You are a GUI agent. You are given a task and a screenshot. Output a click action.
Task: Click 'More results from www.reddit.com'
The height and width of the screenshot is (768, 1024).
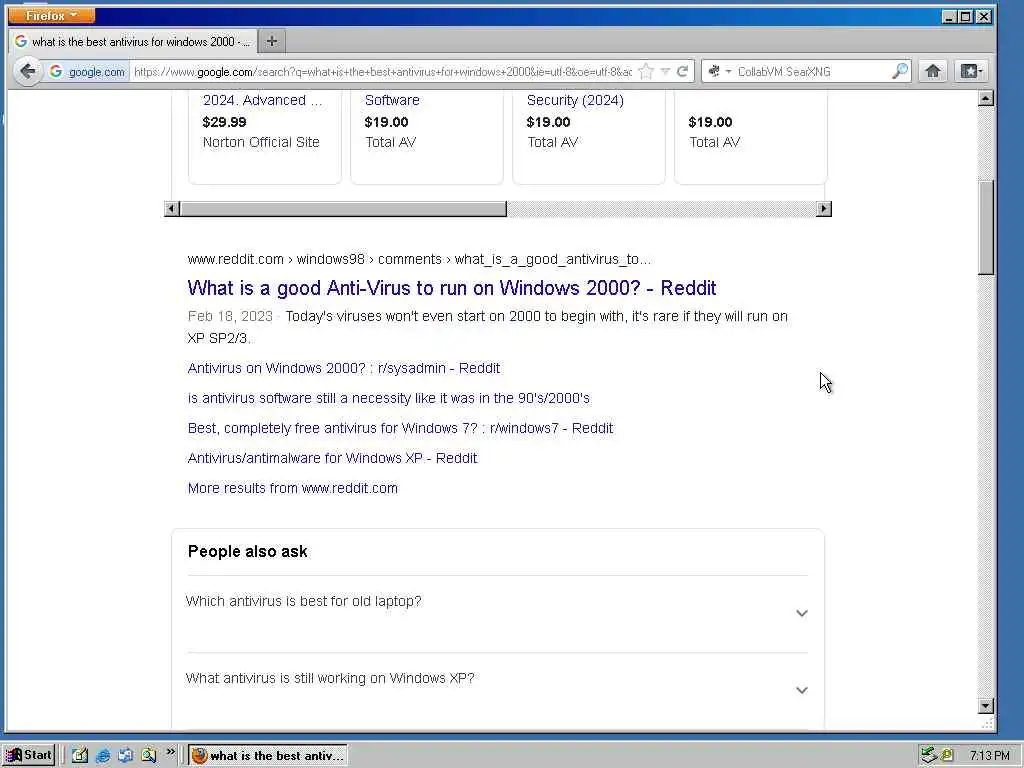(x=293, y=488)
